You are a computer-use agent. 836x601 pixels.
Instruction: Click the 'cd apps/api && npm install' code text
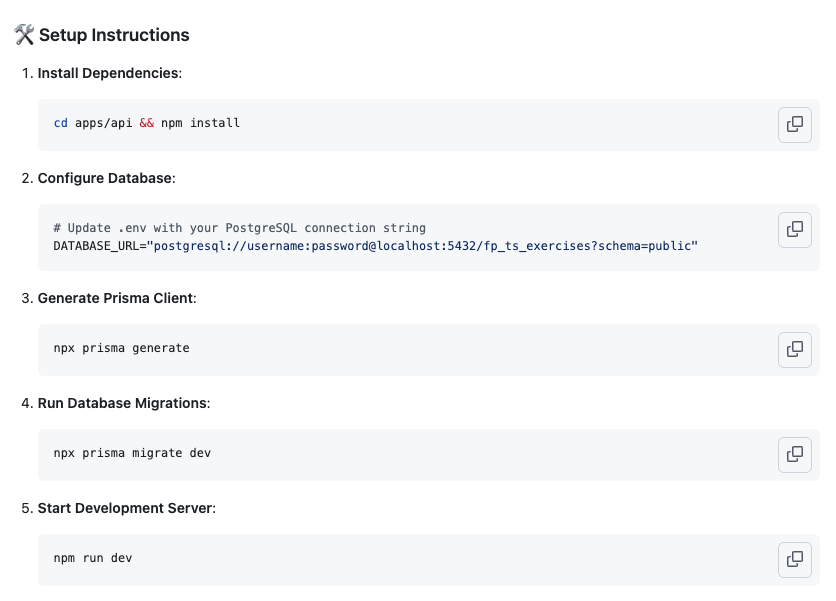147,123
